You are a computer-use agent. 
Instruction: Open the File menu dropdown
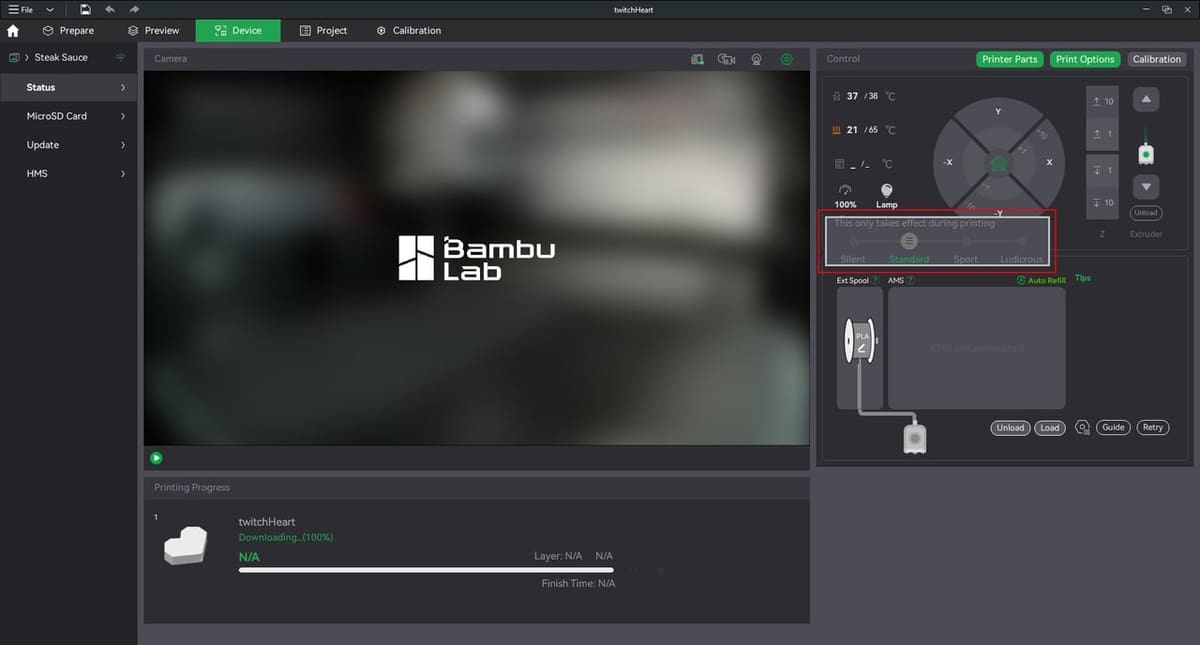click(x=31, y=9)
